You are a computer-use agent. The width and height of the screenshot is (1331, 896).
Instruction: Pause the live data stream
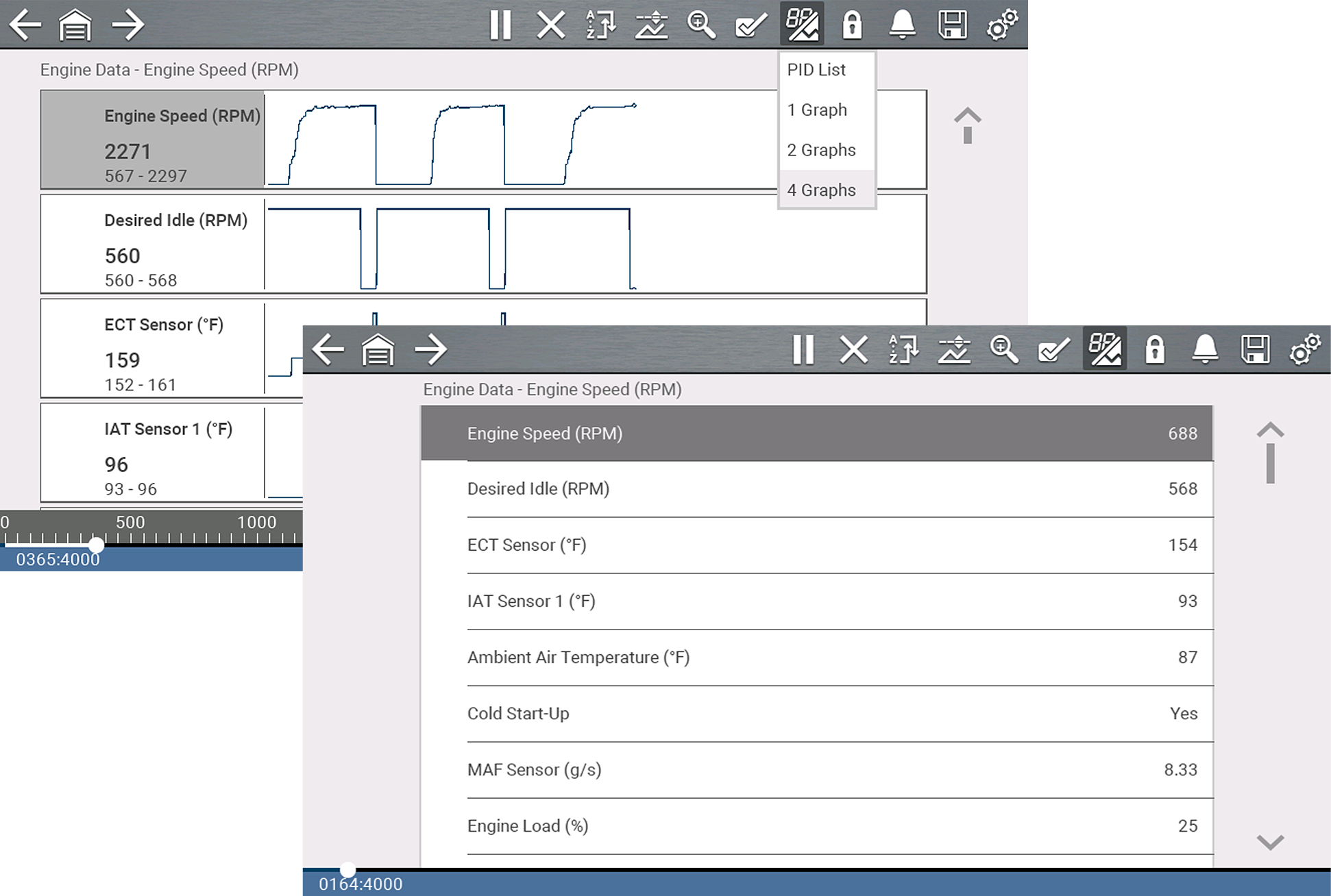(x=501, y=25)
